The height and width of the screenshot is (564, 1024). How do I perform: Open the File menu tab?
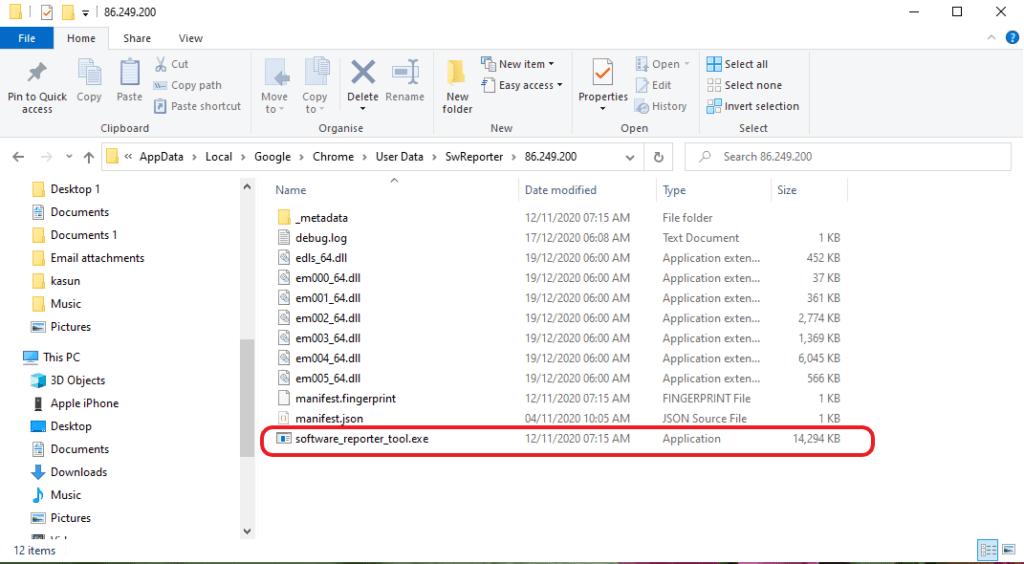click(x=27, y=38)
